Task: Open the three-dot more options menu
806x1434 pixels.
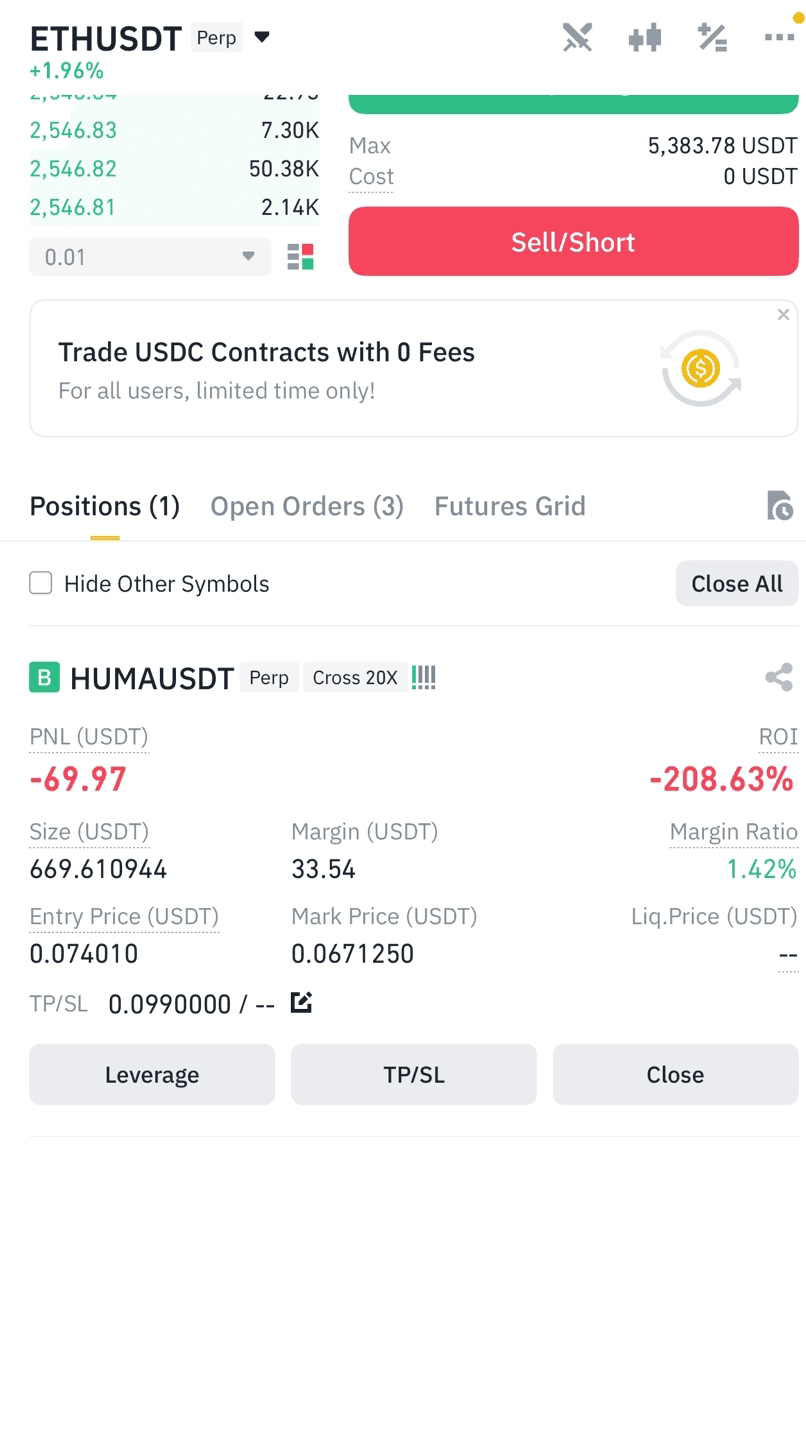Action: coord(779,37)
